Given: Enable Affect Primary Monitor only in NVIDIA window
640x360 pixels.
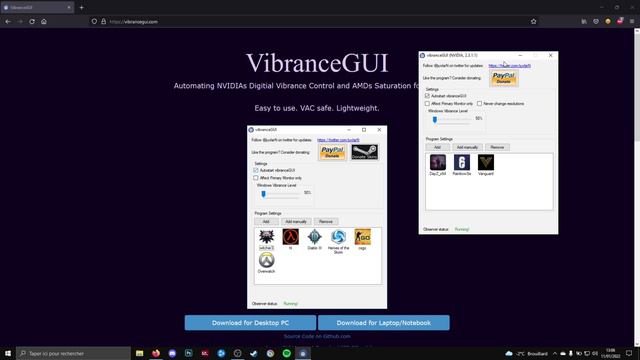Looking at the screenshot, I should tap(427, 104).
